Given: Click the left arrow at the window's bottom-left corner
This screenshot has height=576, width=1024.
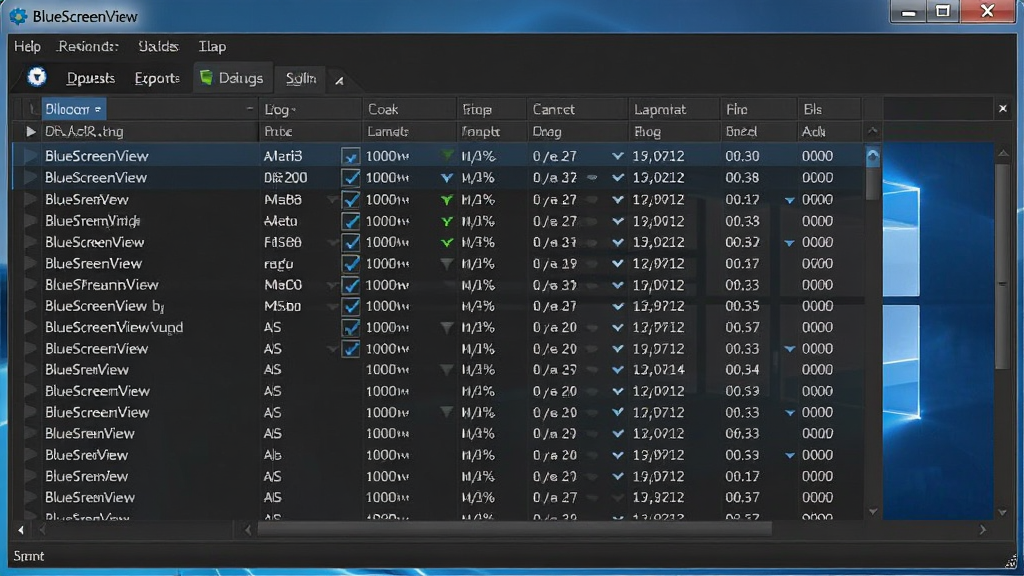Looking at the screenshot, I should click(x=21, y=530).
